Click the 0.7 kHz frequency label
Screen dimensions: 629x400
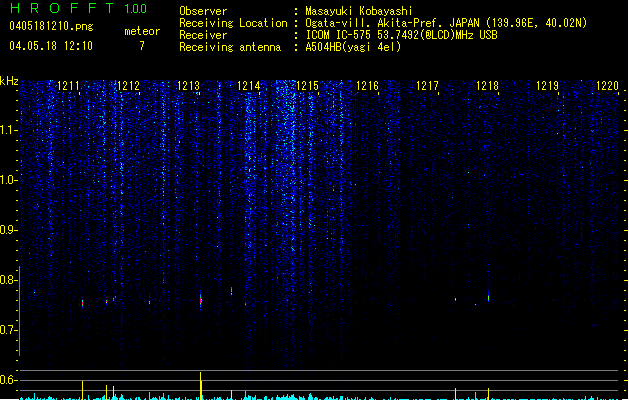pos(8,330)
